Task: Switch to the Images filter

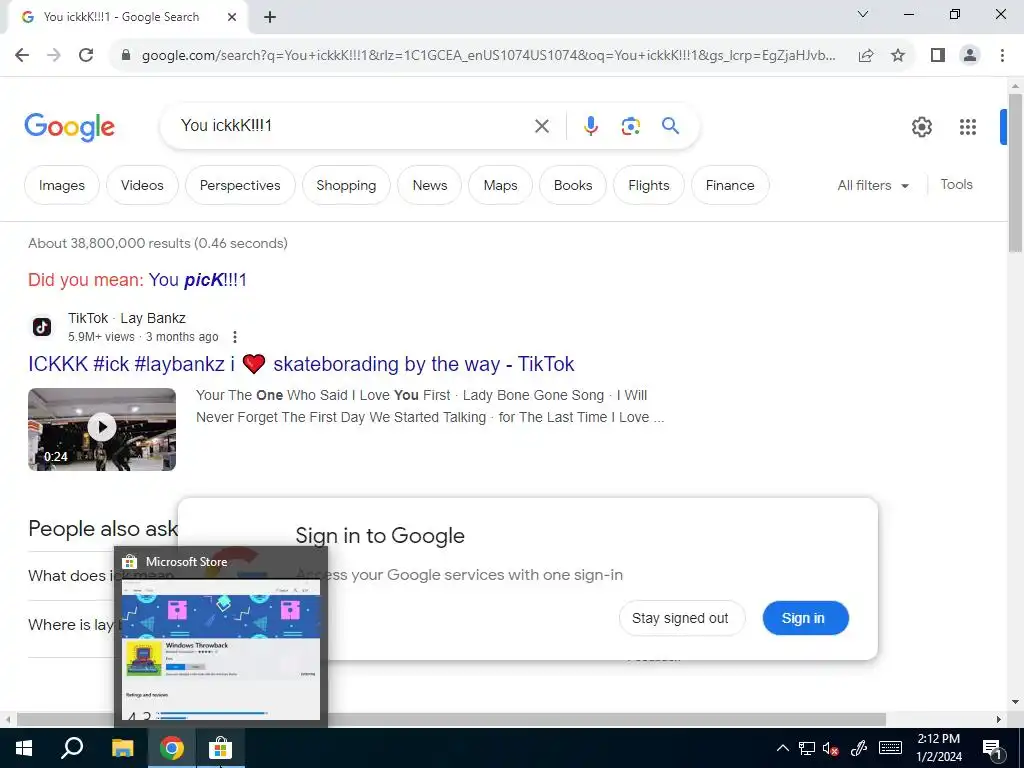Action: (x=61, y=185)
